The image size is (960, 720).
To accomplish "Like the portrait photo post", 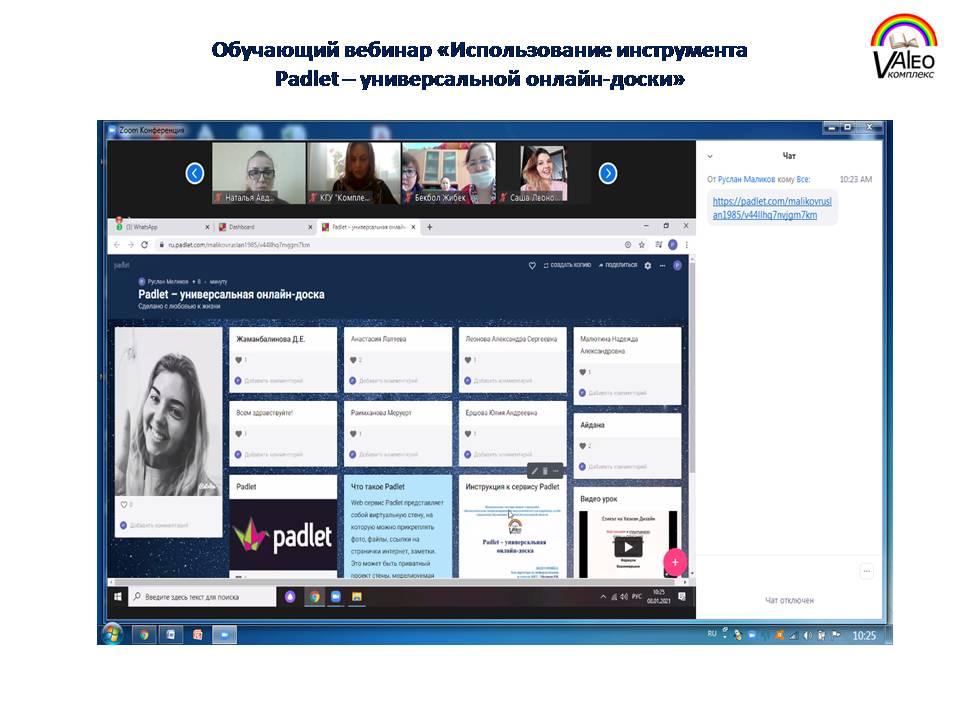I will pos(124,505).
